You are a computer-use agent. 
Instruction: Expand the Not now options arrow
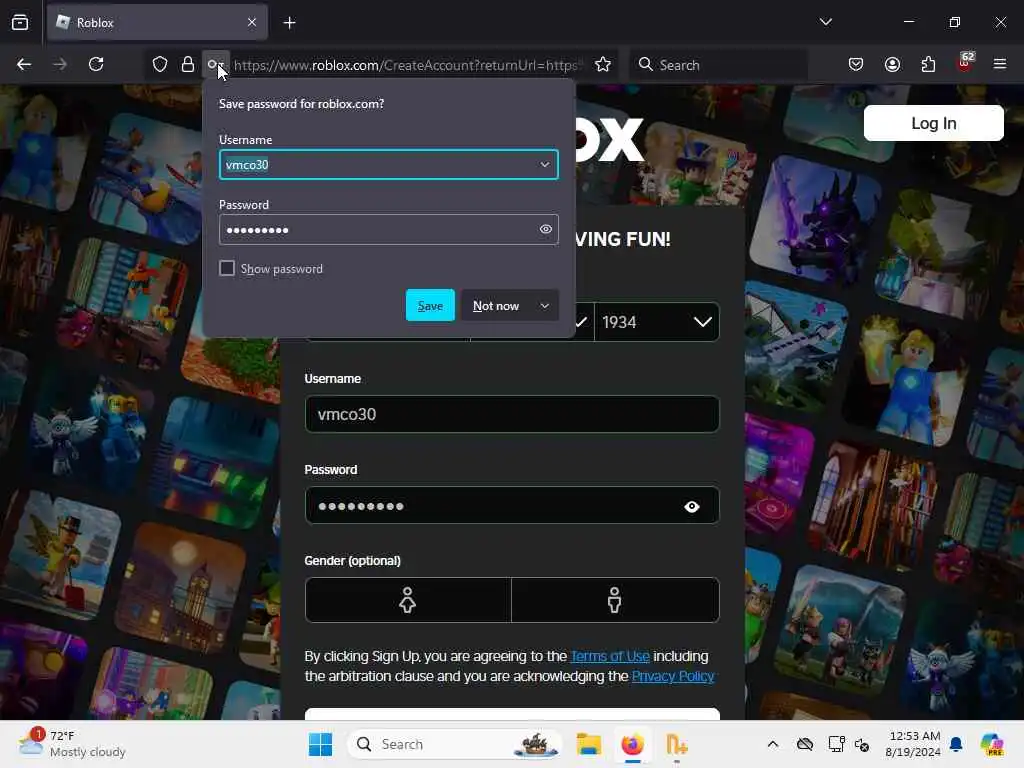click(545, 306)
